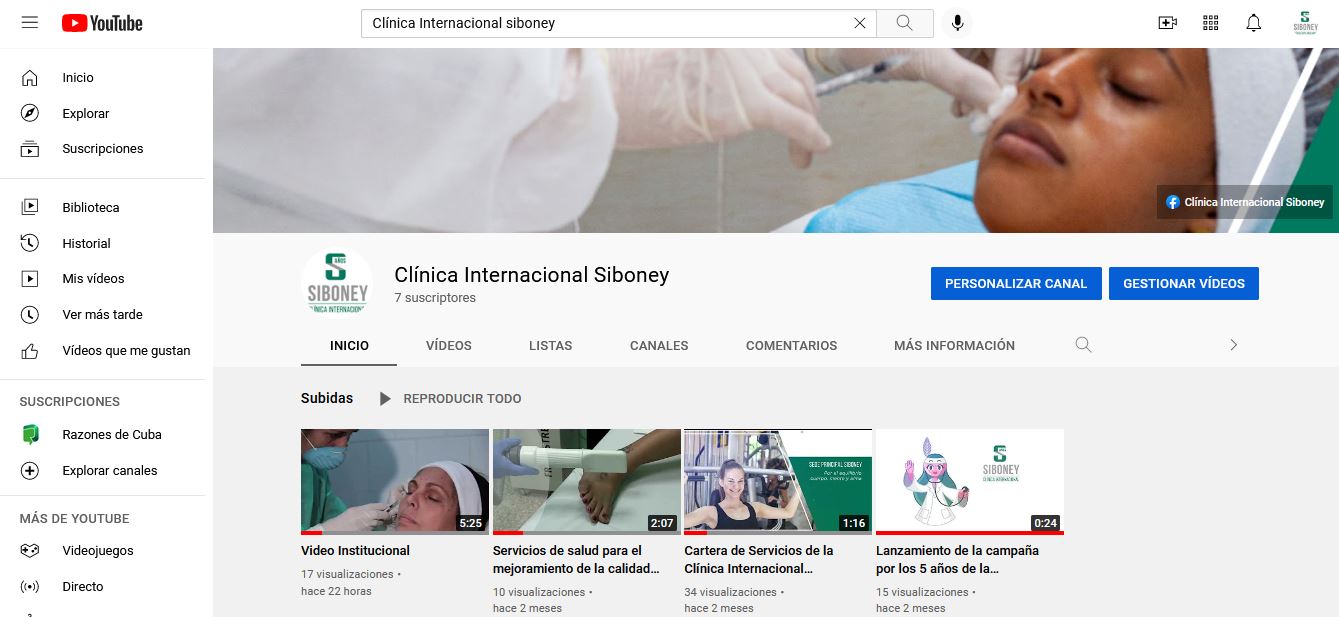Click the YouTube logo

[102, 23]
